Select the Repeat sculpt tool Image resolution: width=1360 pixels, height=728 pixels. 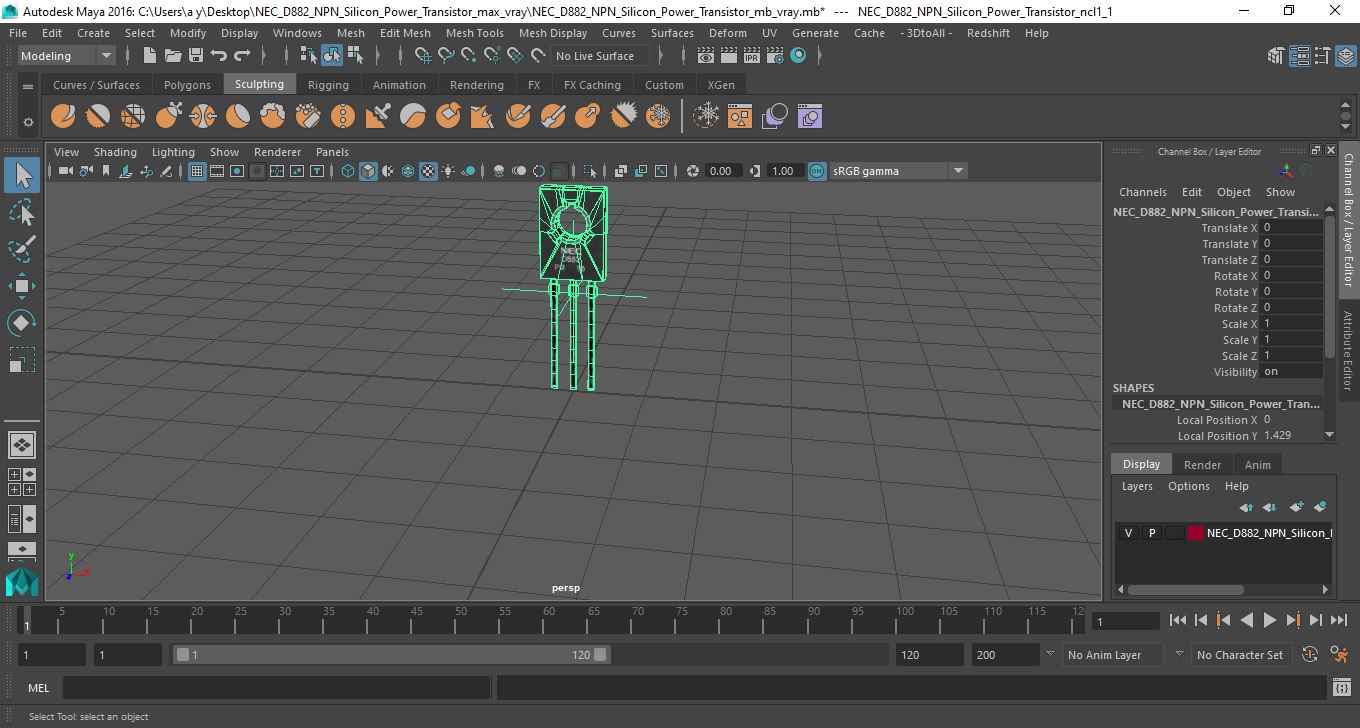(x=343, y=117)
